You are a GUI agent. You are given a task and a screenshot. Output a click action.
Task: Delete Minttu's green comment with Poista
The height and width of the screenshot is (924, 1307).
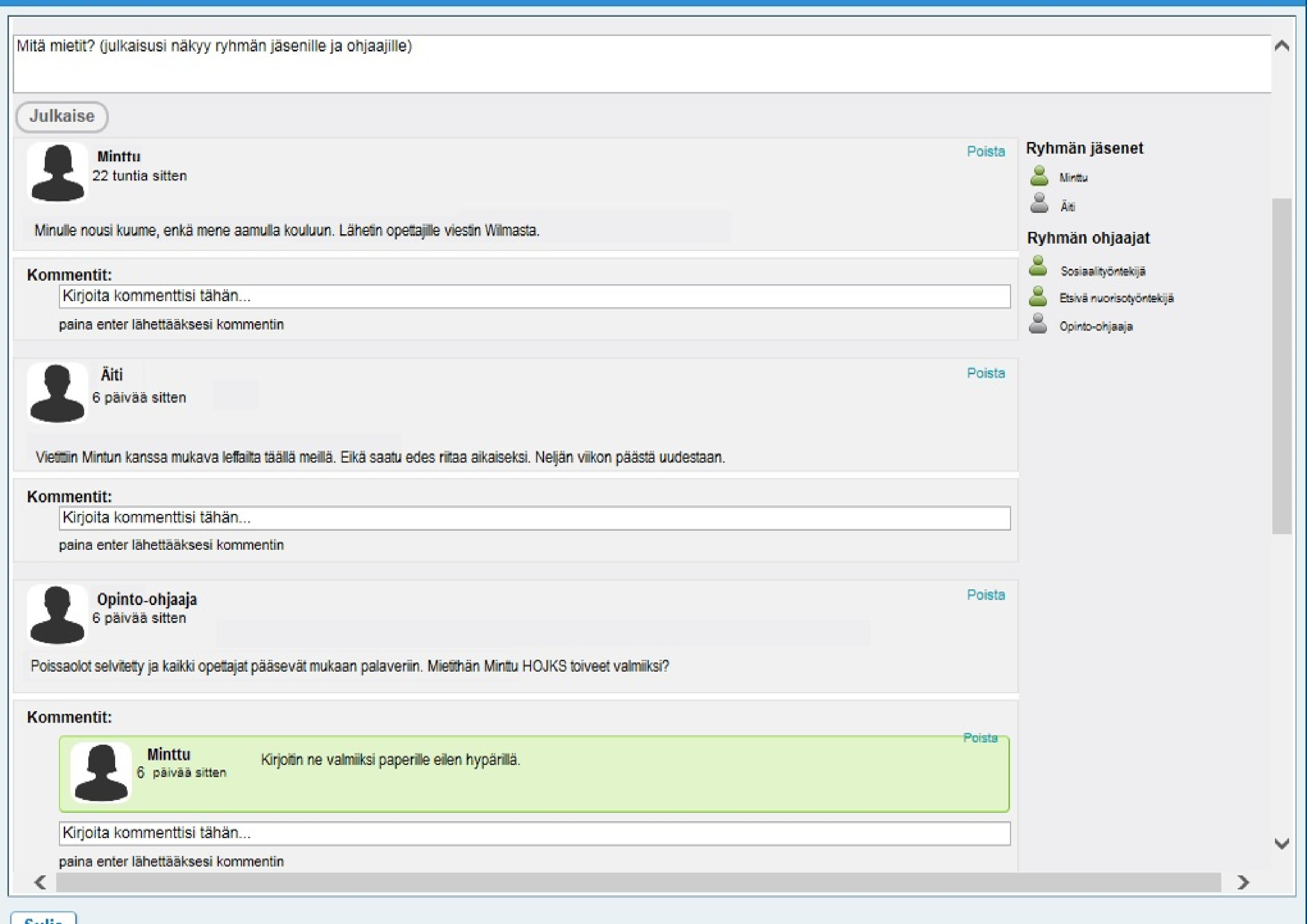click(x=980, y=738)
